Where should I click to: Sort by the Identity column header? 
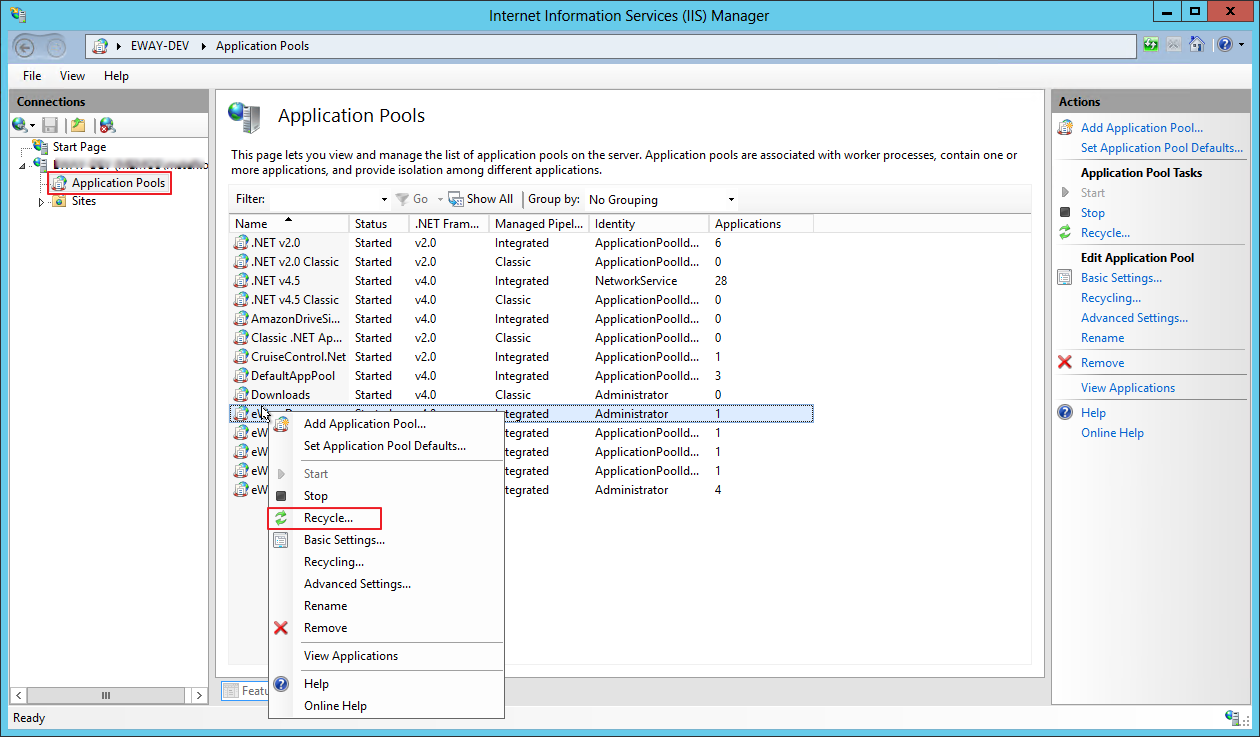(x=649, y=224)
